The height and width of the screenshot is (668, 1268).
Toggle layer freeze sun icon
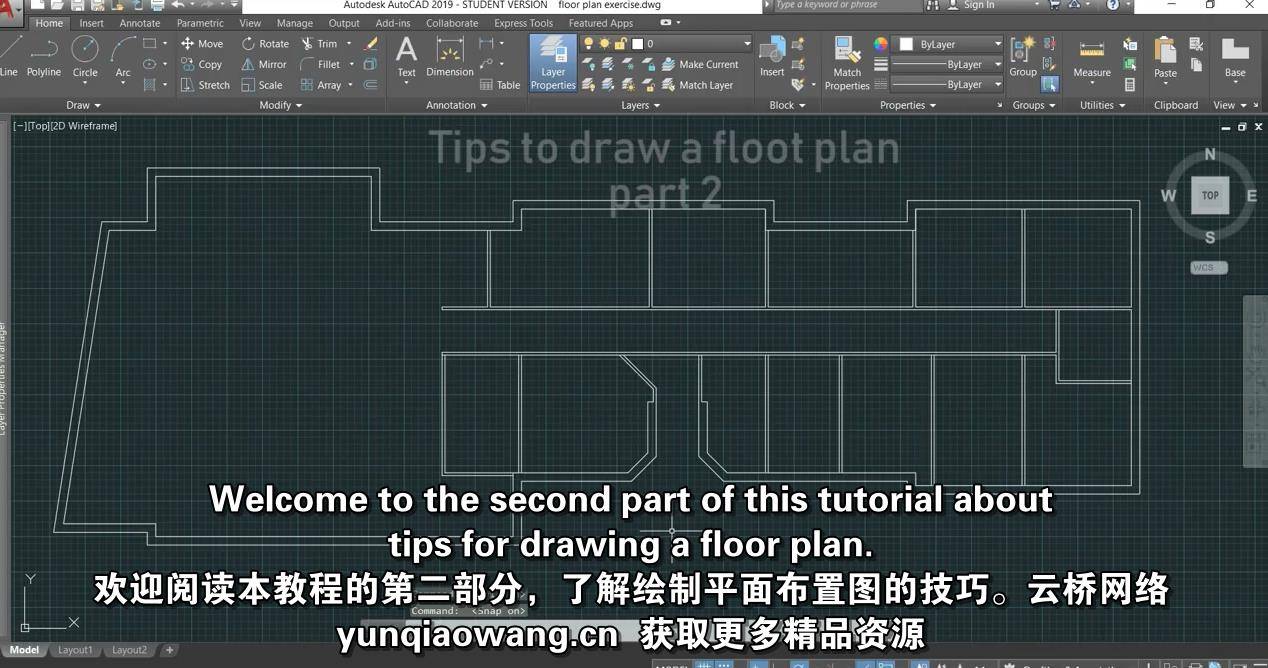pyautogui.click(x=604, y=44)
